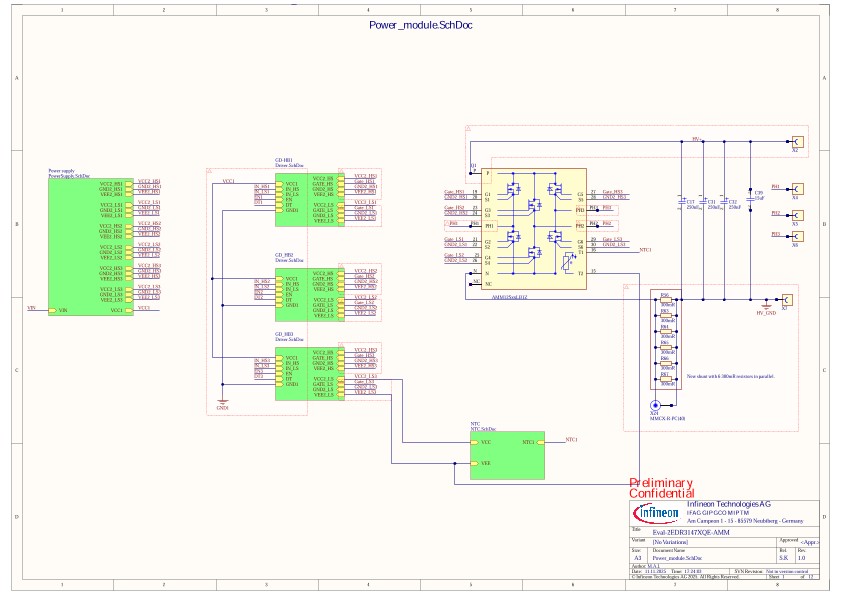Select the VCC1 port on Power supply sheet
842x595 pixels.
coord(129,310)
